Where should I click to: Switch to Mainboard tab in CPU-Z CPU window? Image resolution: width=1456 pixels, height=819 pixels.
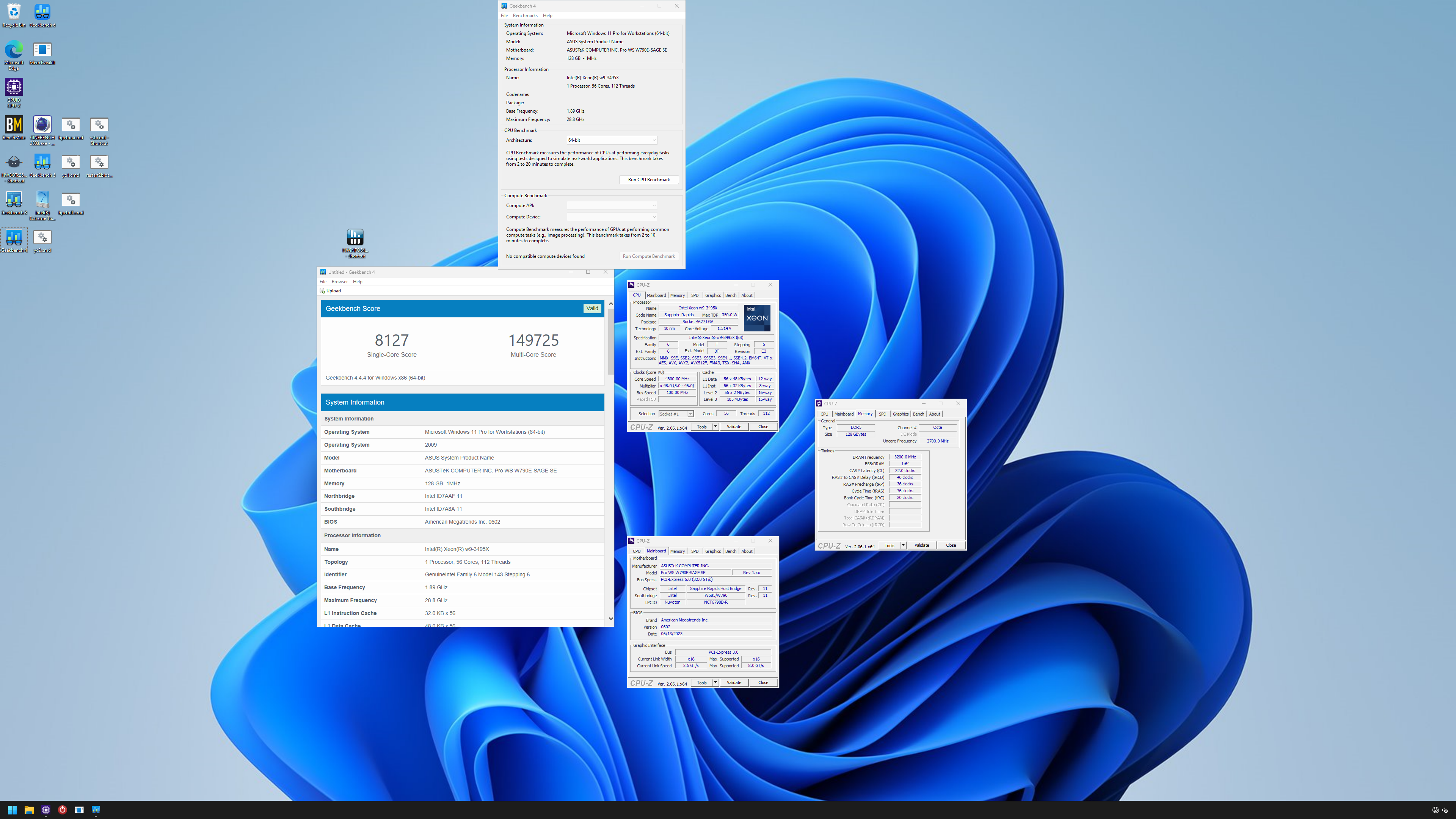pyautogui.click(x=656, y=295)
